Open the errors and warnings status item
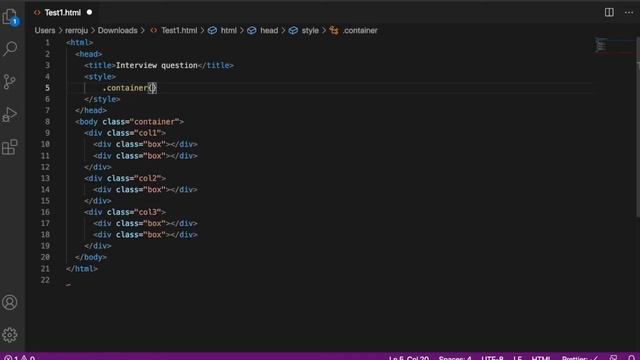Viewport: 640px width, 360px height. click(20, 358)
